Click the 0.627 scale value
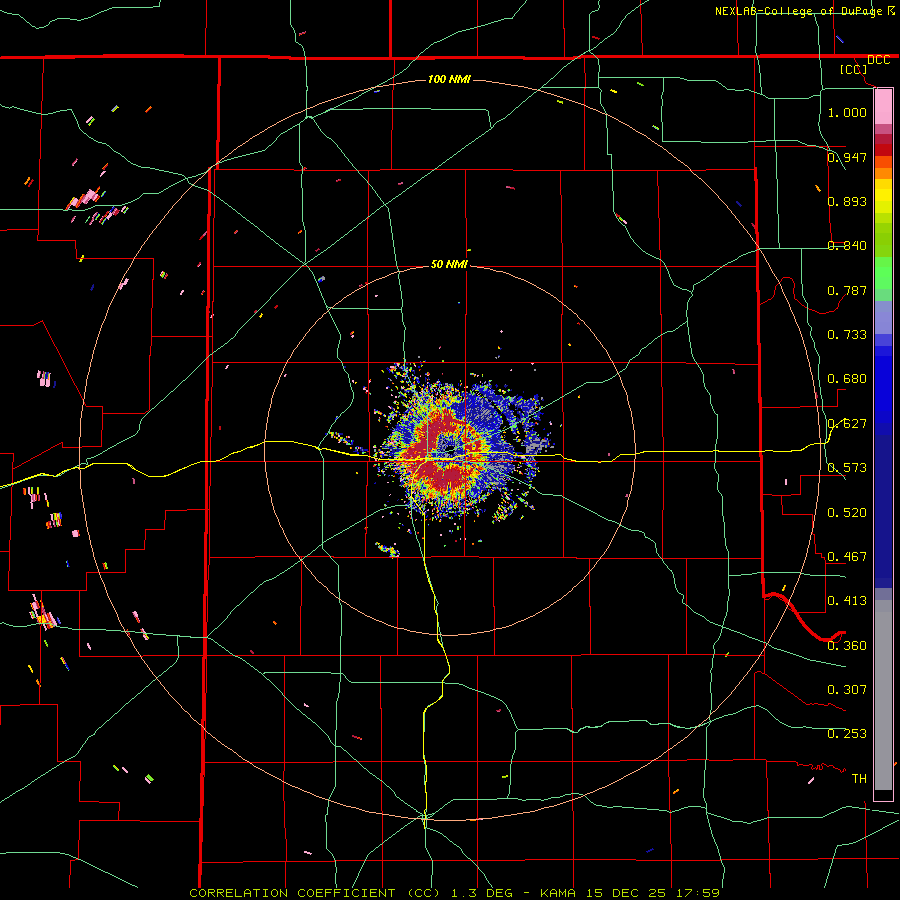 point(847,424)
